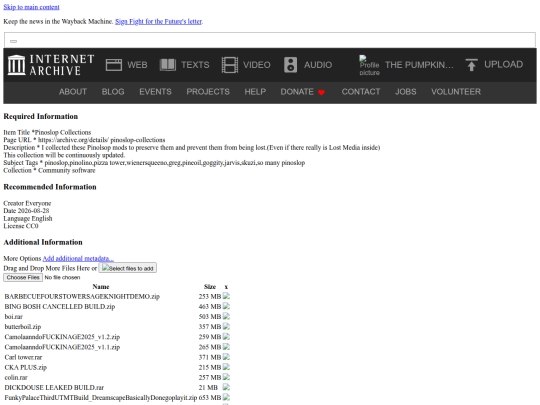The image size is (540, 405).
Task: Click the Choose Files button
Action: pos(23,278)
